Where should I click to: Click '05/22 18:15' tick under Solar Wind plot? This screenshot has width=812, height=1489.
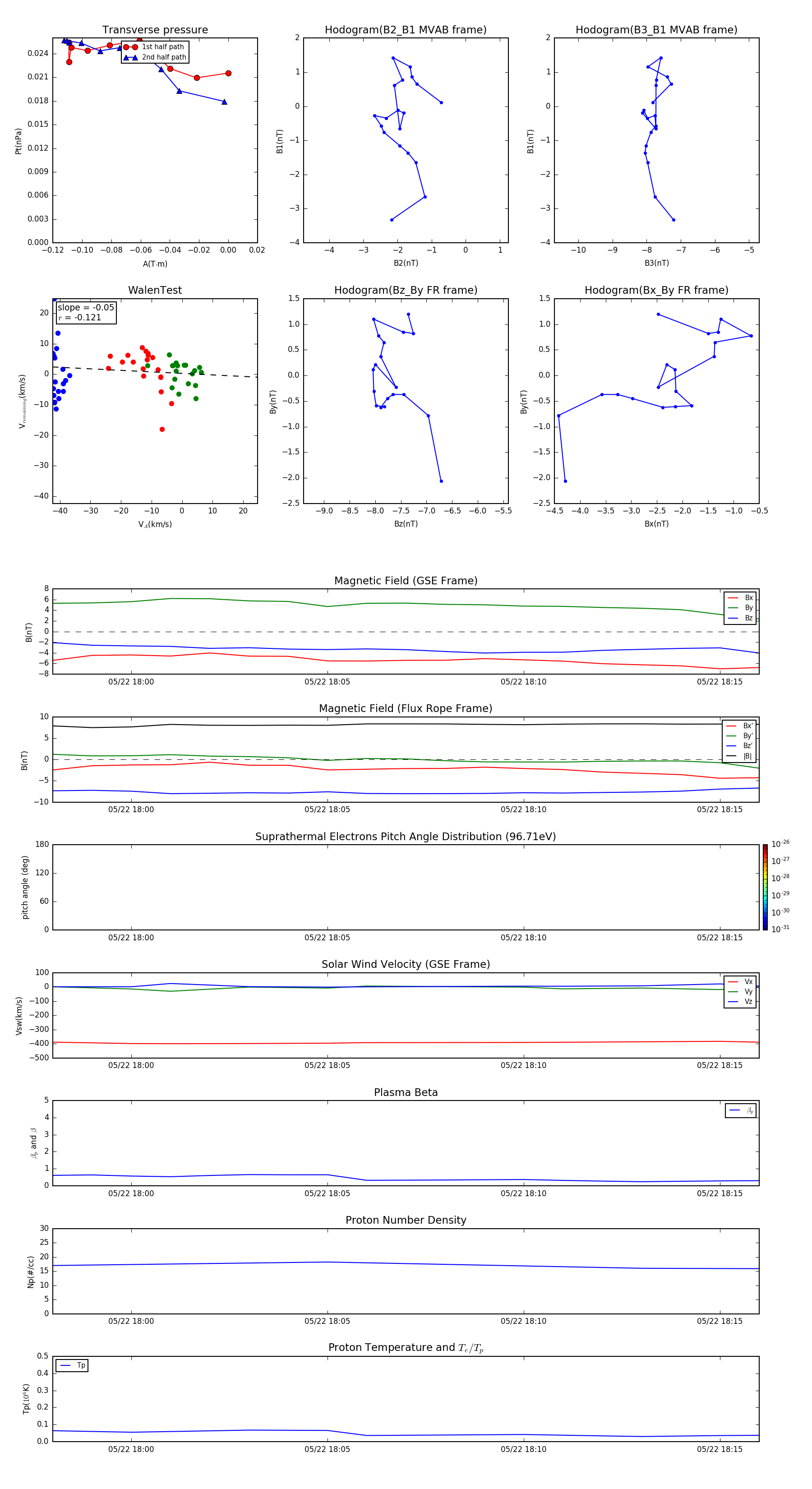point(720,1065)
